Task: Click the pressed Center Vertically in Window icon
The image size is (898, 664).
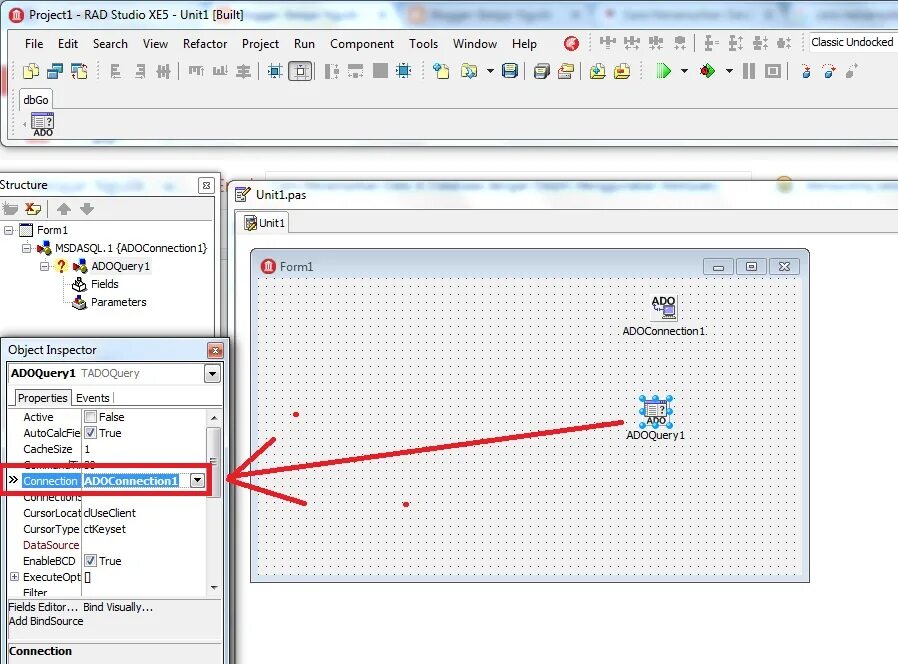Action: pyautogui.click(x=301, y=71)
